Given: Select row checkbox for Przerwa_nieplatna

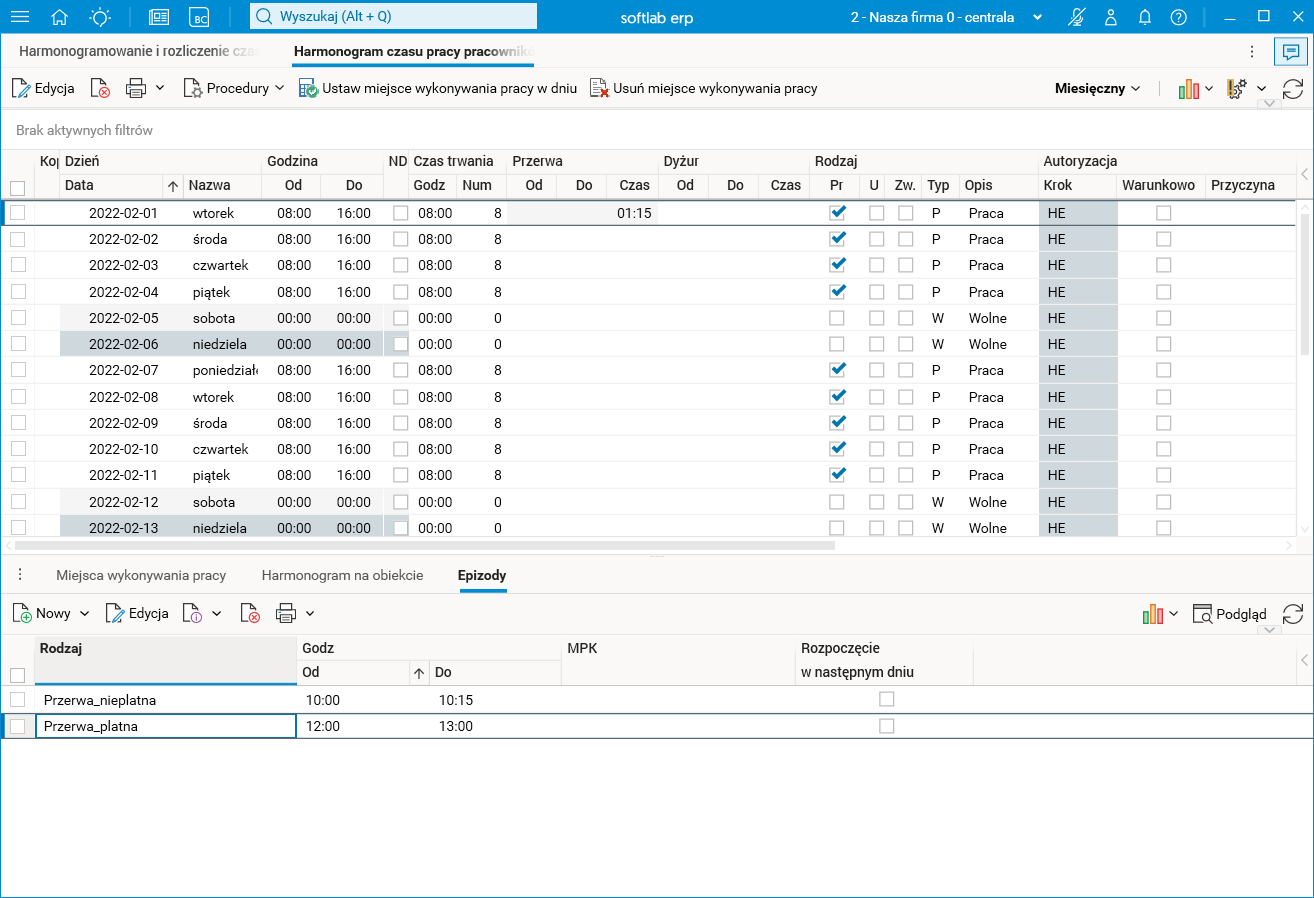Looking at the screenshot, I should pyautogui.click(x=17, y=700).
